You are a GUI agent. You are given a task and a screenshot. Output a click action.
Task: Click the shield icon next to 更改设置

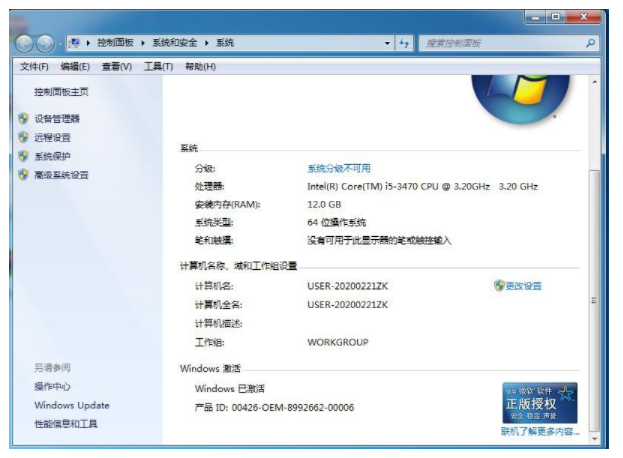pyautogui.click(x=498, y=286)
